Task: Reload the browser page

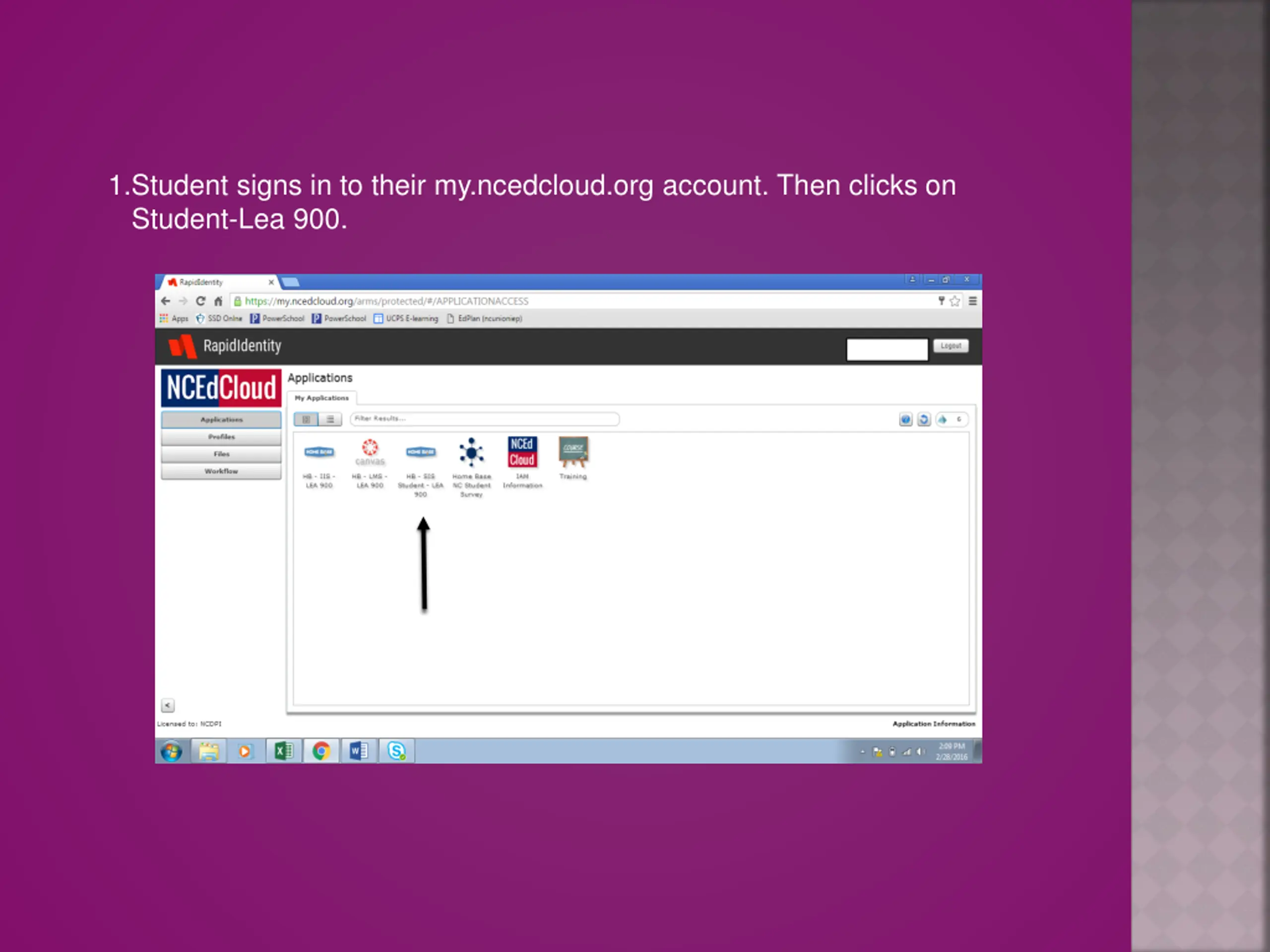Action: point(200,300)
